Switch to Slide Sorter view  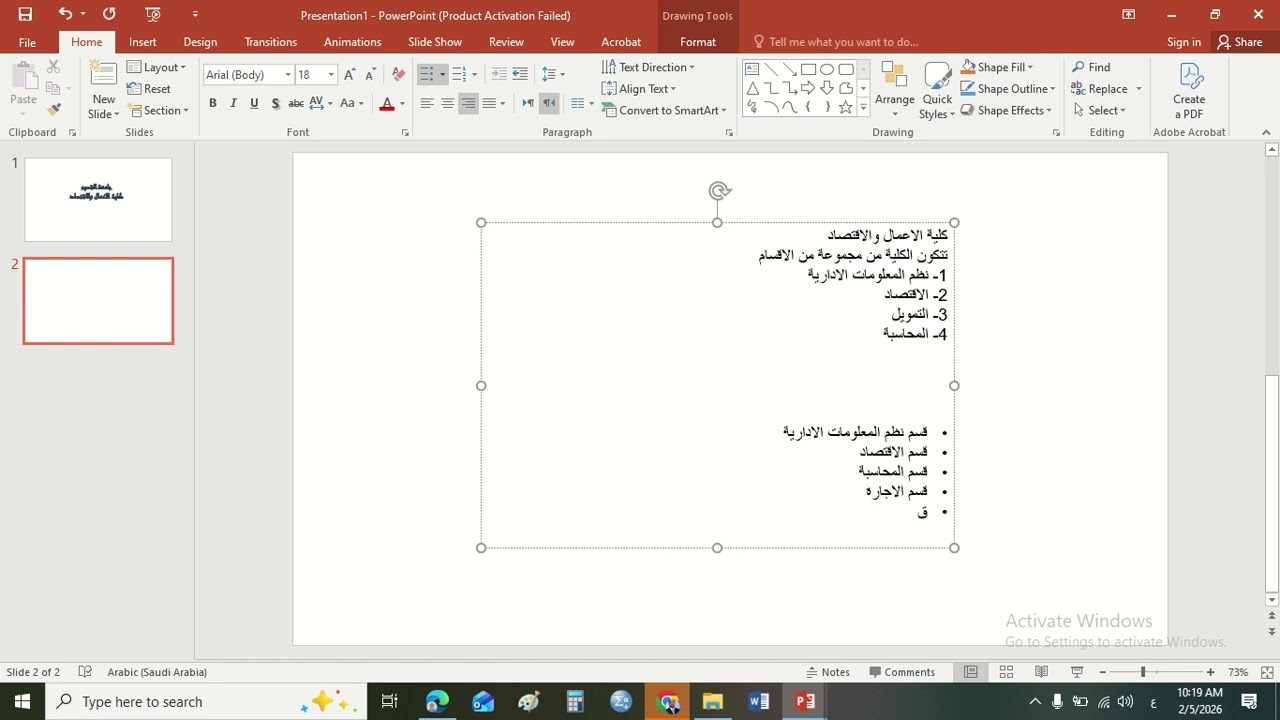pos(1006,672)
